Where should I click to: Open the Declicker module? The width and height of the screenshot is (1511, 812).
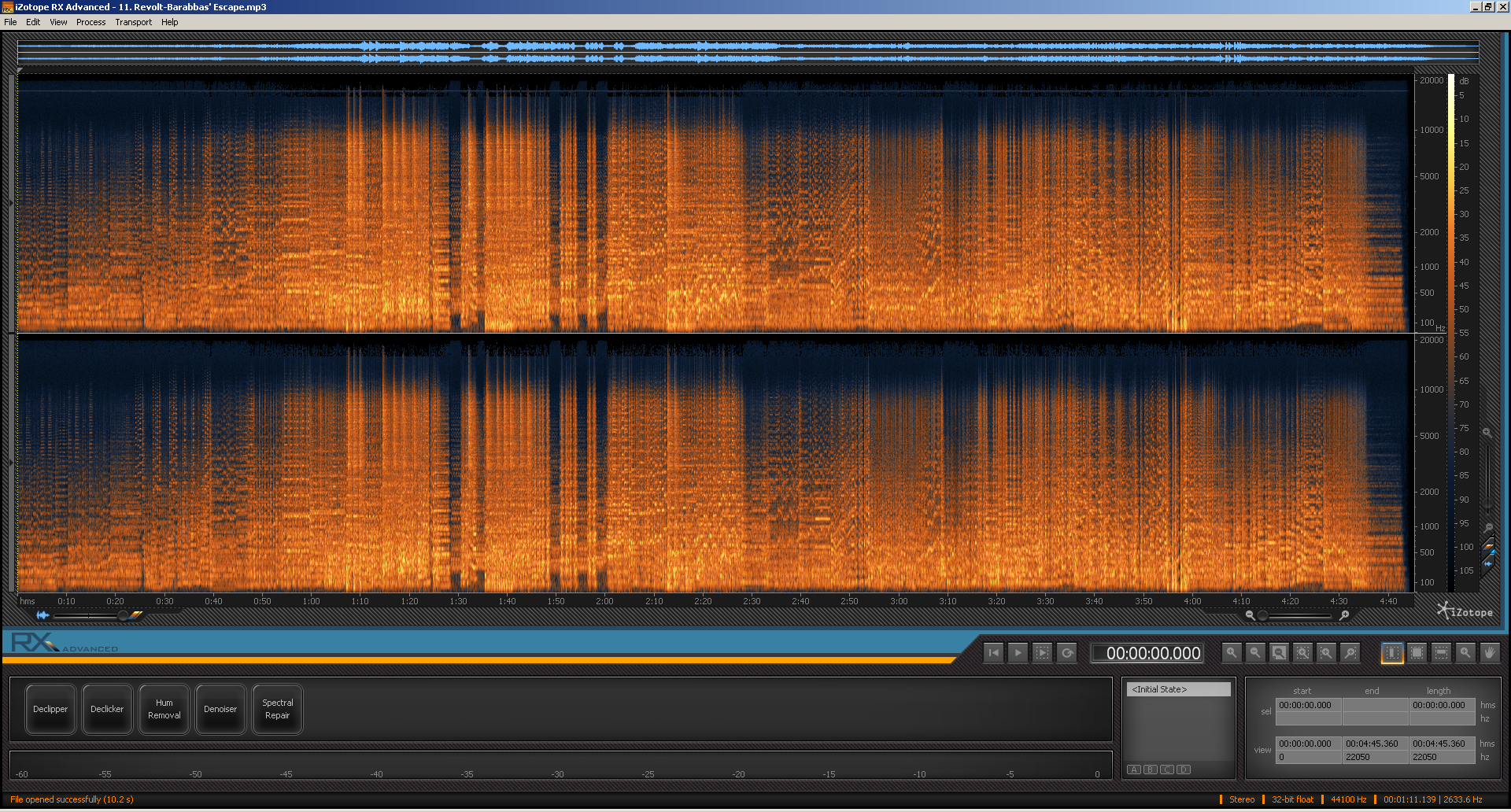pos(107,709)
